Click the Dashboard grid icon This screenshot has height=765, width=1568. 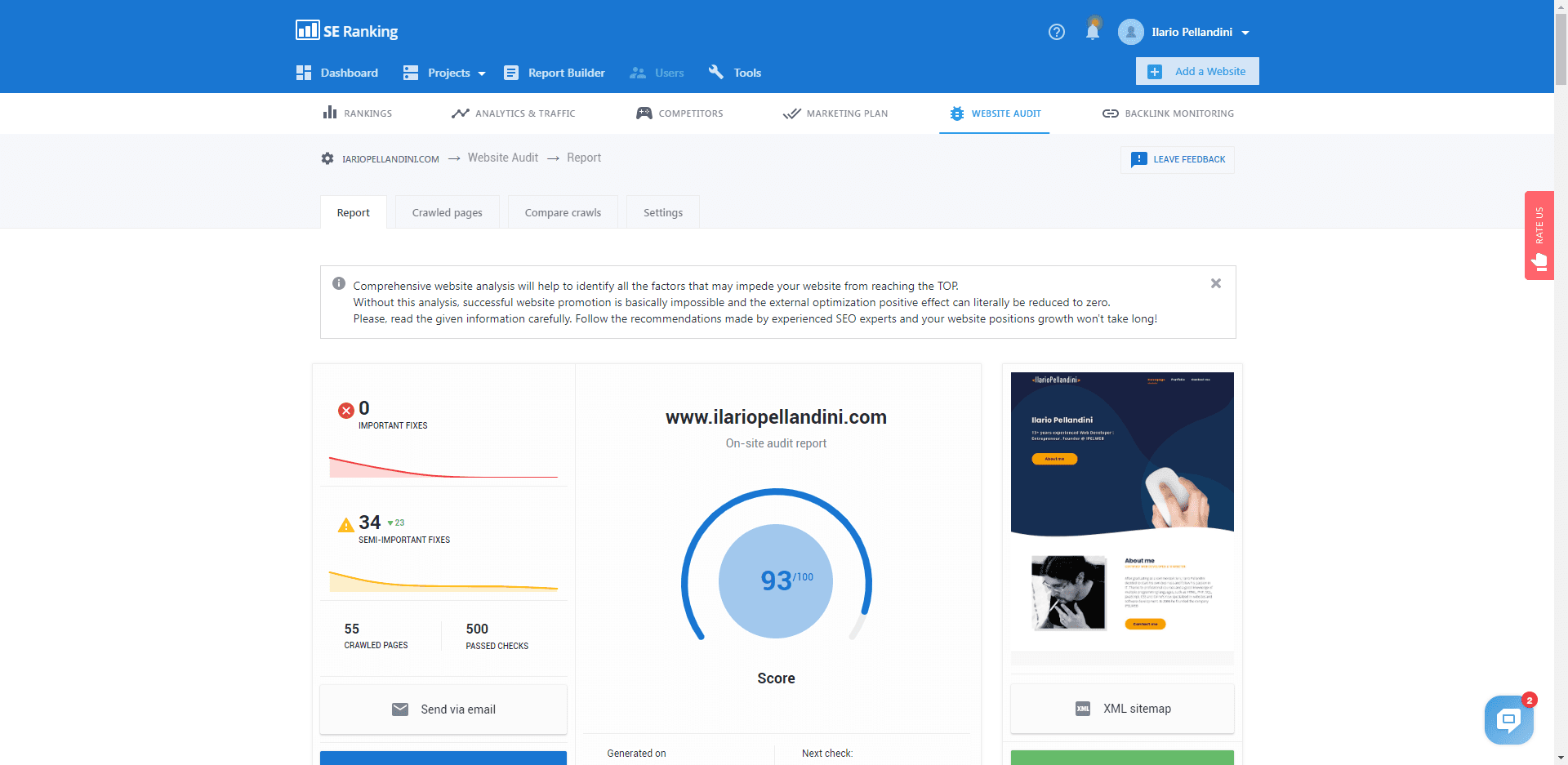pyautogui.click(x=304, y=73)
